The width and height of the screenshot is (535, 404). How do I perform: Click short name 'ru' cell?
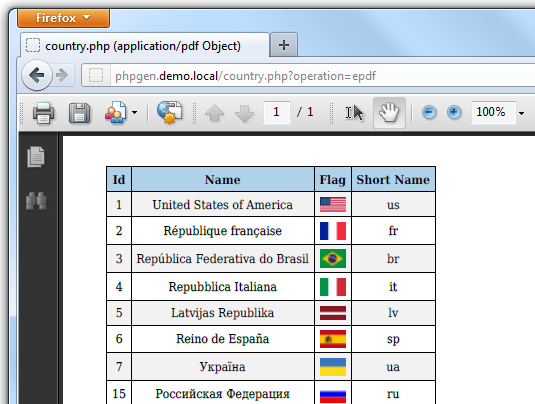[x=393, y=393]
